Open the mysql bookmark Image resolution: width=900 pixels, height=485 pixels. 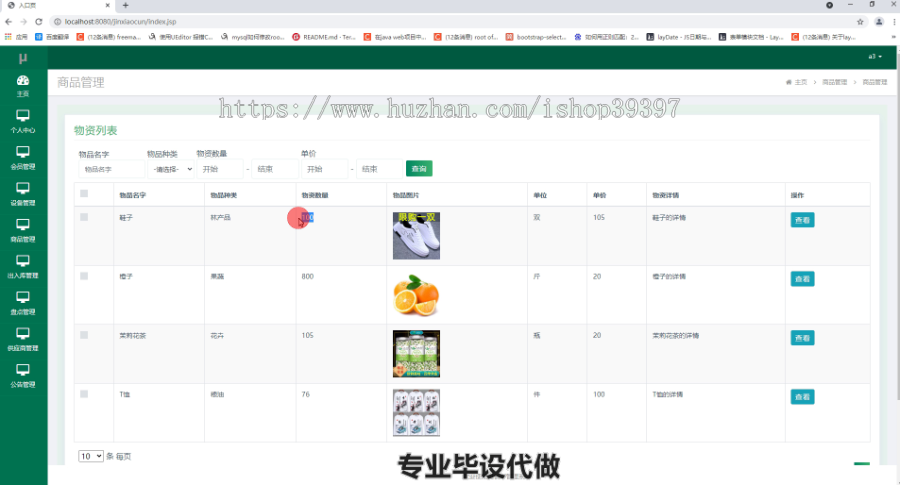point(253,37)
